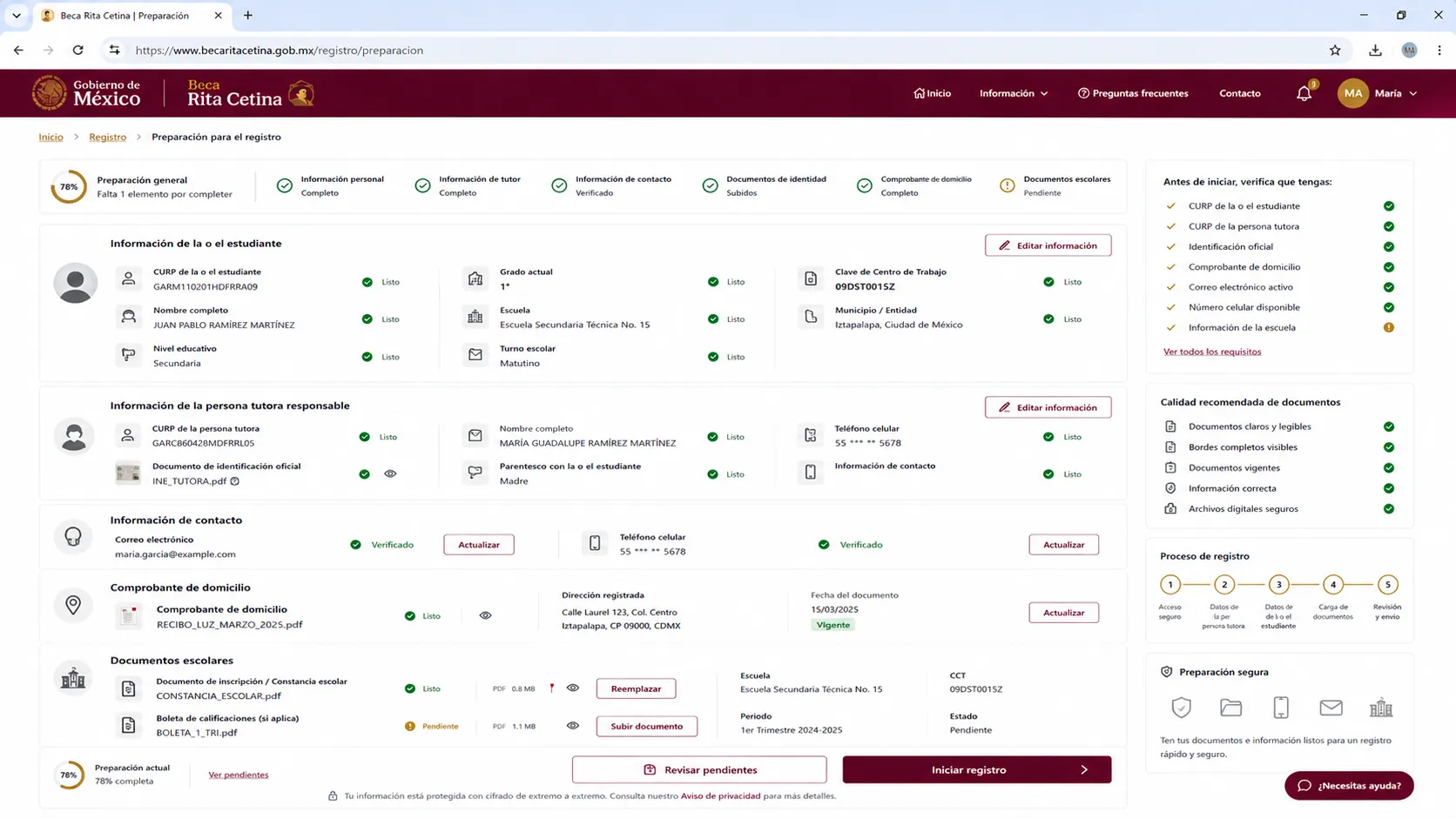Image resolution: width=1456 pixels, height=819 pixels.
Task: Preview BOLETA_1_TRI.pdf with eye icon
Action: click(572, 726)
